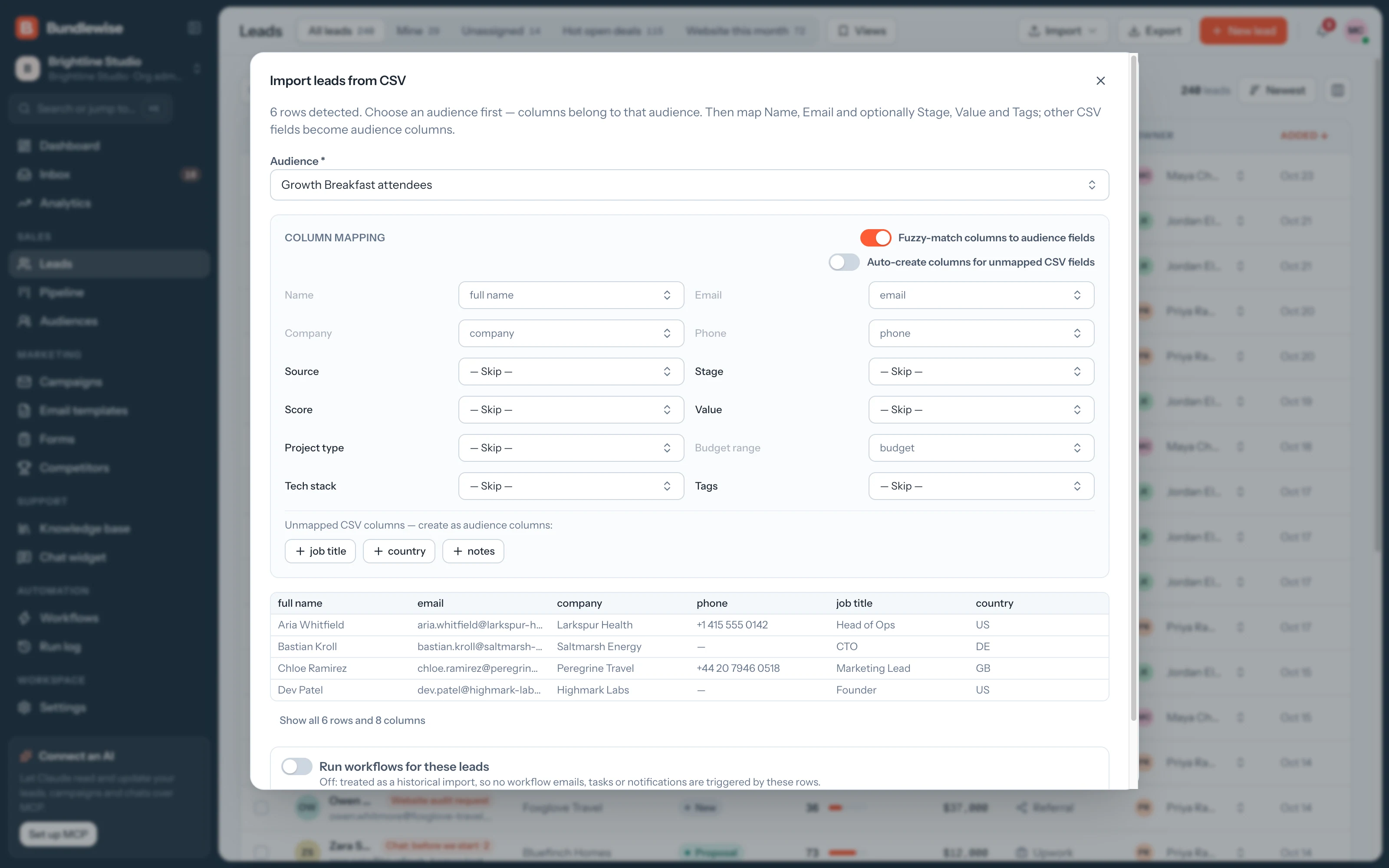Click the country column header in preview

click(994, 603)
